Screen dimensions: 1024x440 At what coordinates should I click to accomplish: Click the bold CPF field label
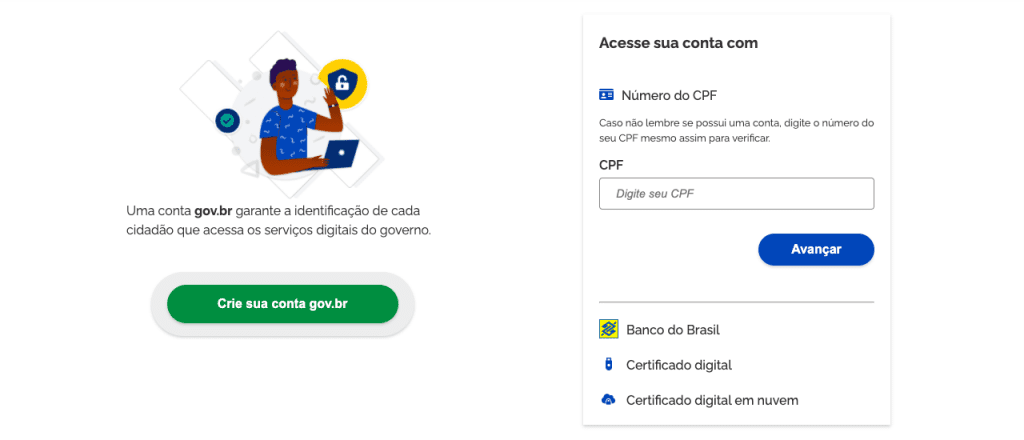611,165
